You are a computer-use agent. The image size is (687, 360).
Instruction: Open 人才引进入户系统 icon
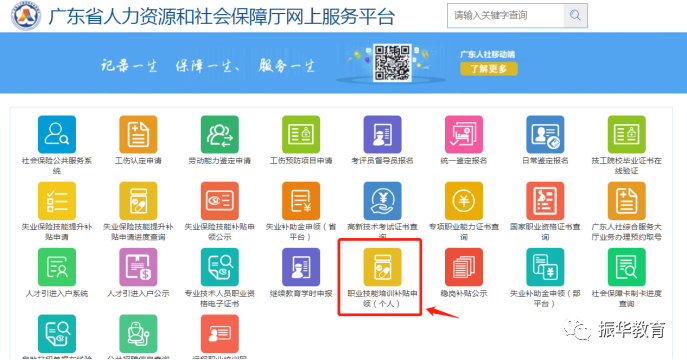click(x=57, y=267)
